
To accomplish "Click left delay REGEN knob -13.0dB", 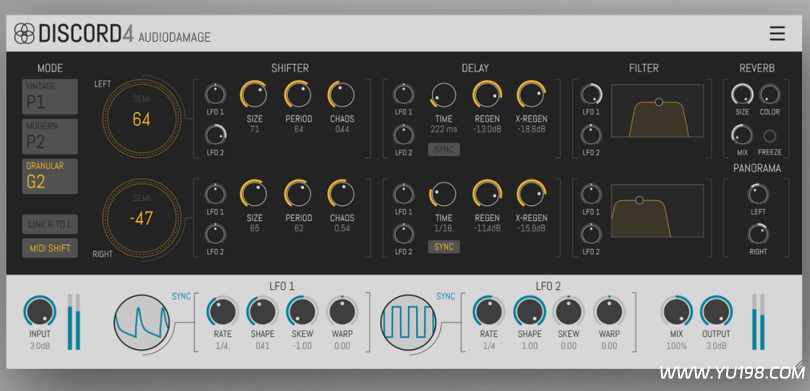I will (x=487, y=95).
